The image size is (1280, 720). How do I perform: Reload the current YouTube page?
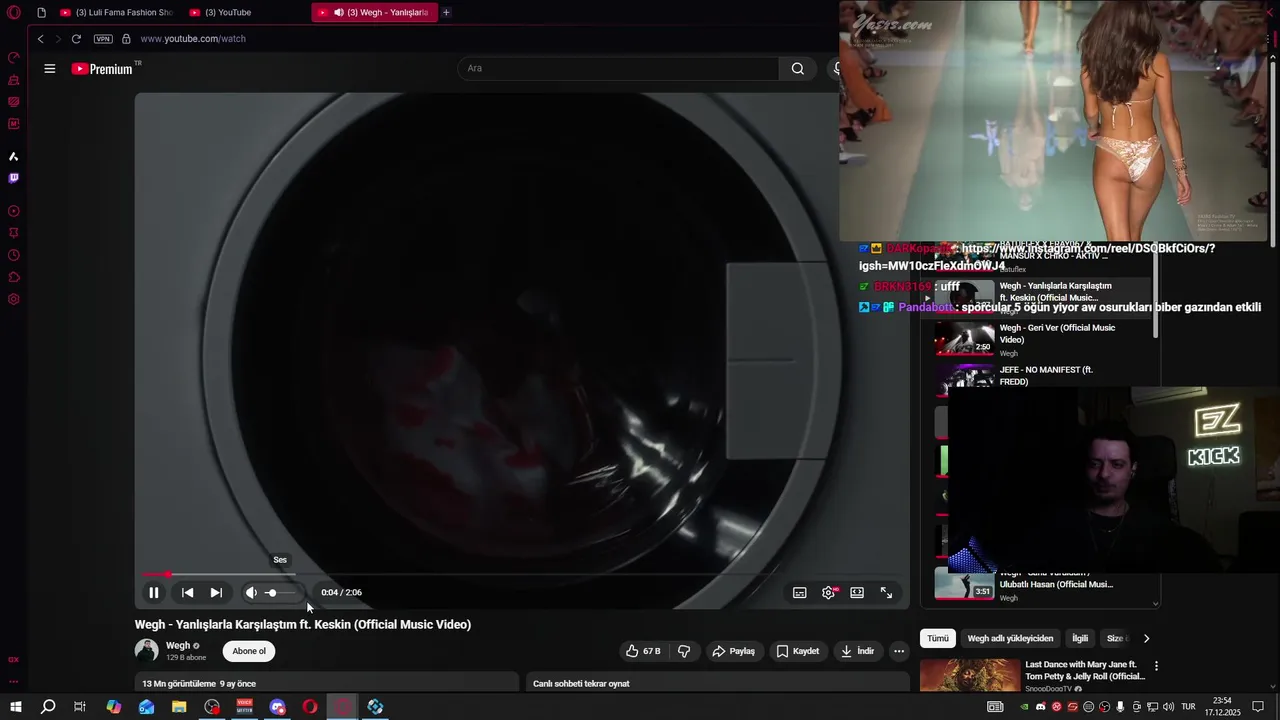pos(76,39)
